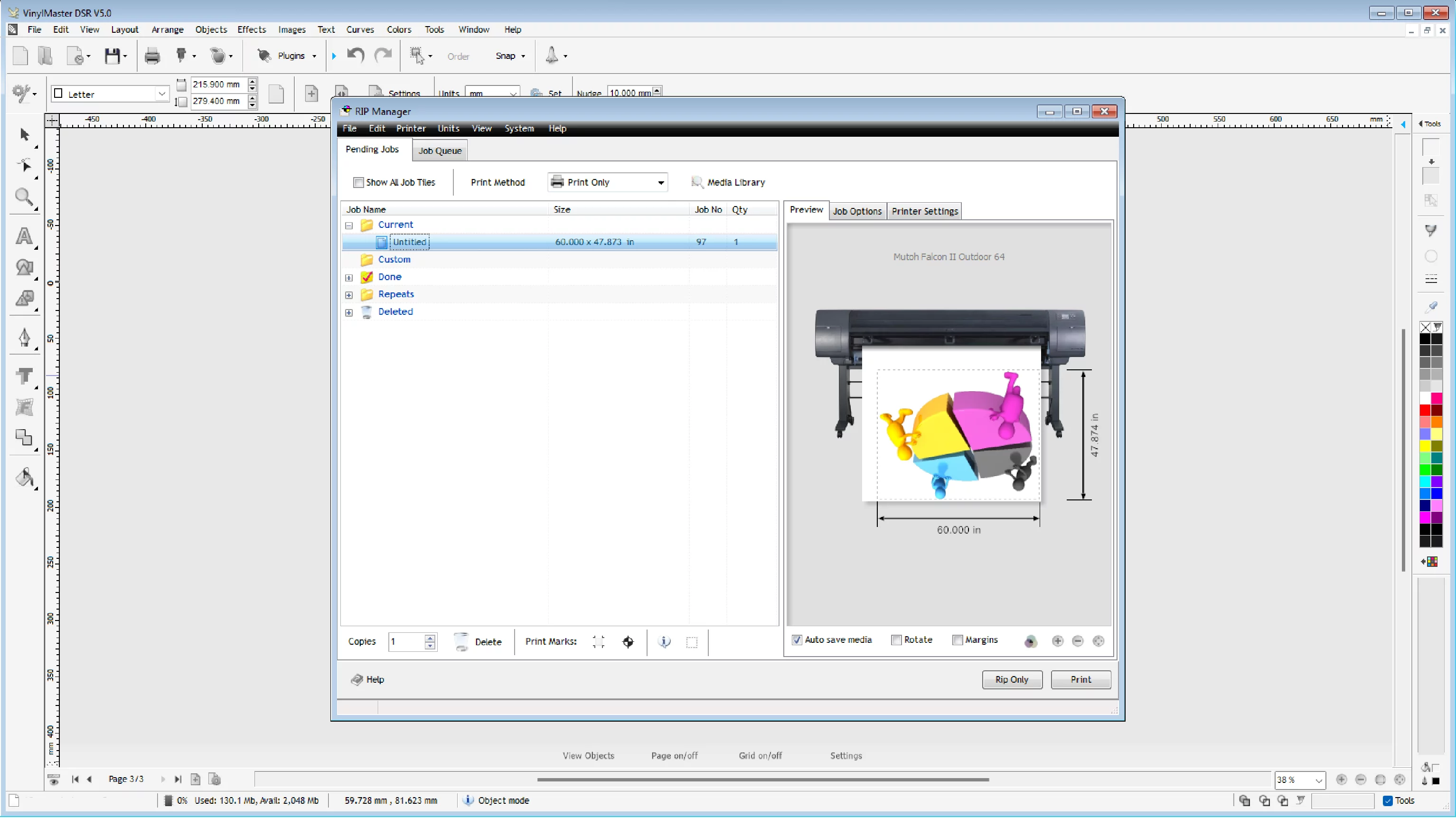This screenshot has height=818, width=1456.
Task: Uncheck Auto save media checkbox
Action: click(797, 640)
